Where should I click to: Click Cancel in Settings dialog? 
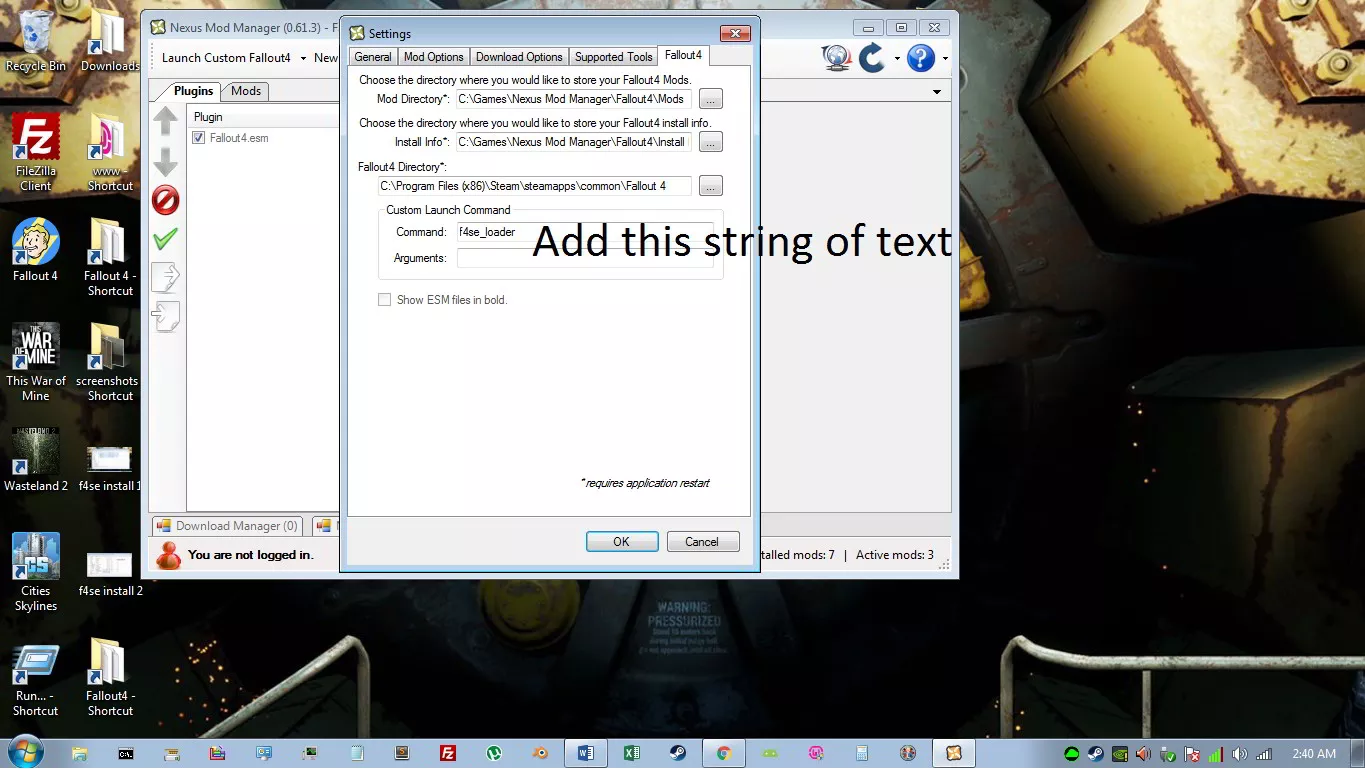[x=702, y=542]
